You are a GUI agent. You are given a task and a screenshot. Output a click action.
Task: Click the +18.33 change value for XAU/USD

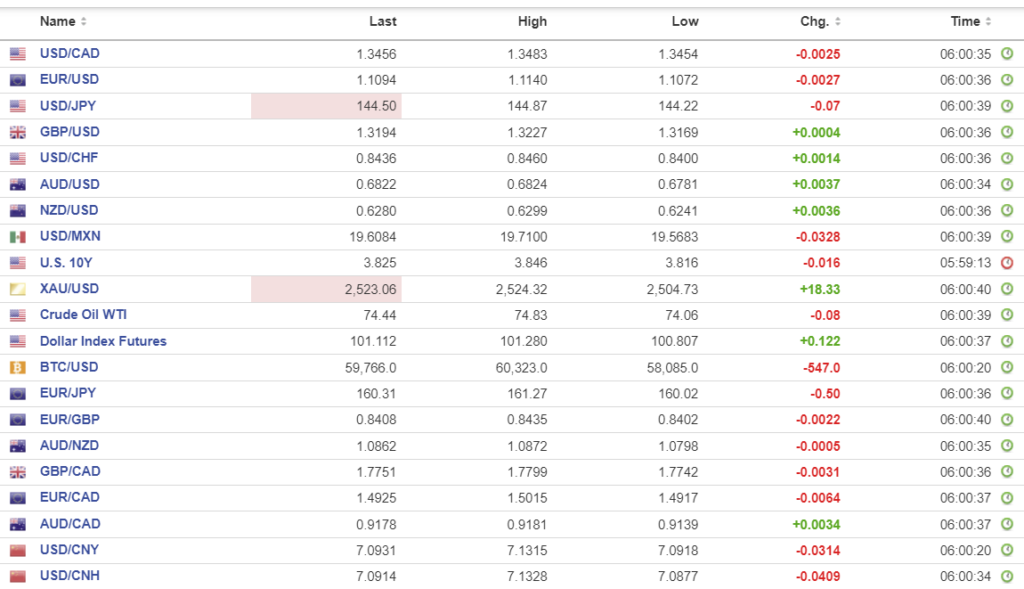pos(820,288)
